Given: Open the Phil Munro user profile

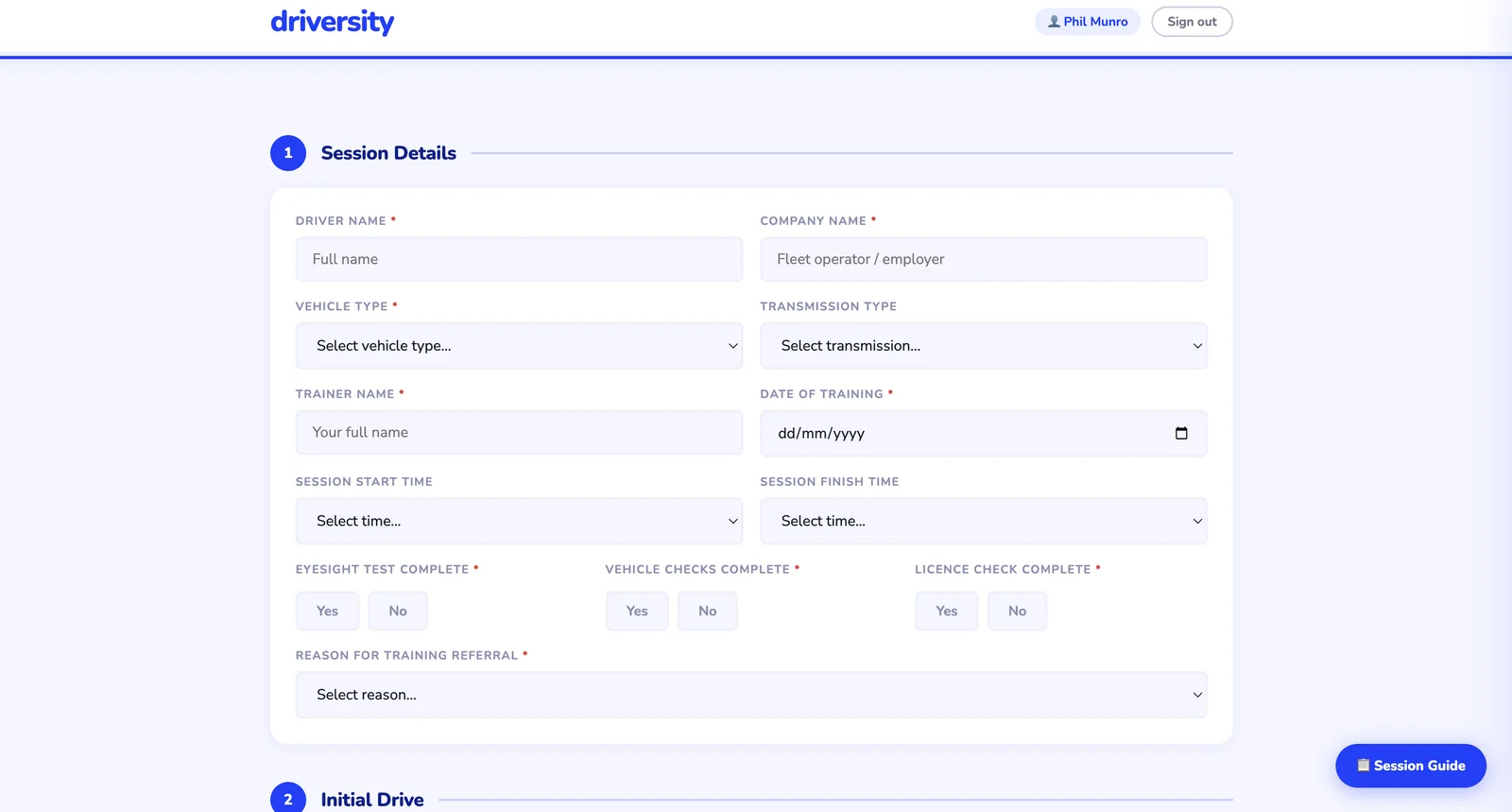Looking at the screenshot, I should [x=1088, y=22].
